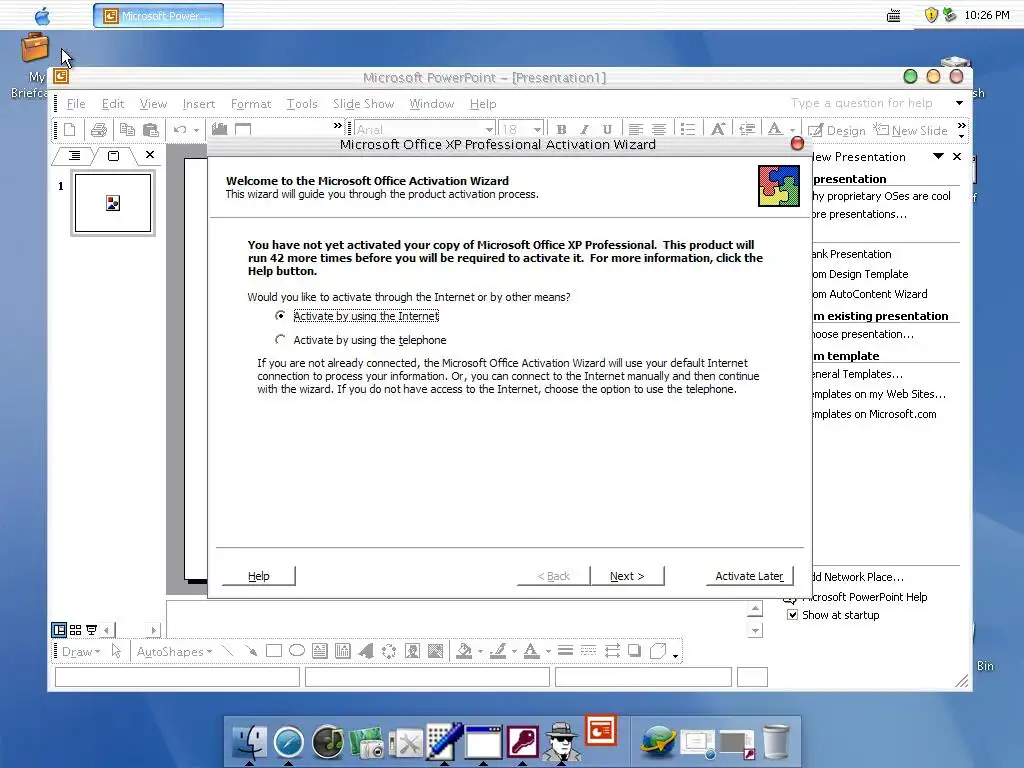Click the Design toolbar button
Viewport: 1024px width, 768px height.
(x=837, y=130)
